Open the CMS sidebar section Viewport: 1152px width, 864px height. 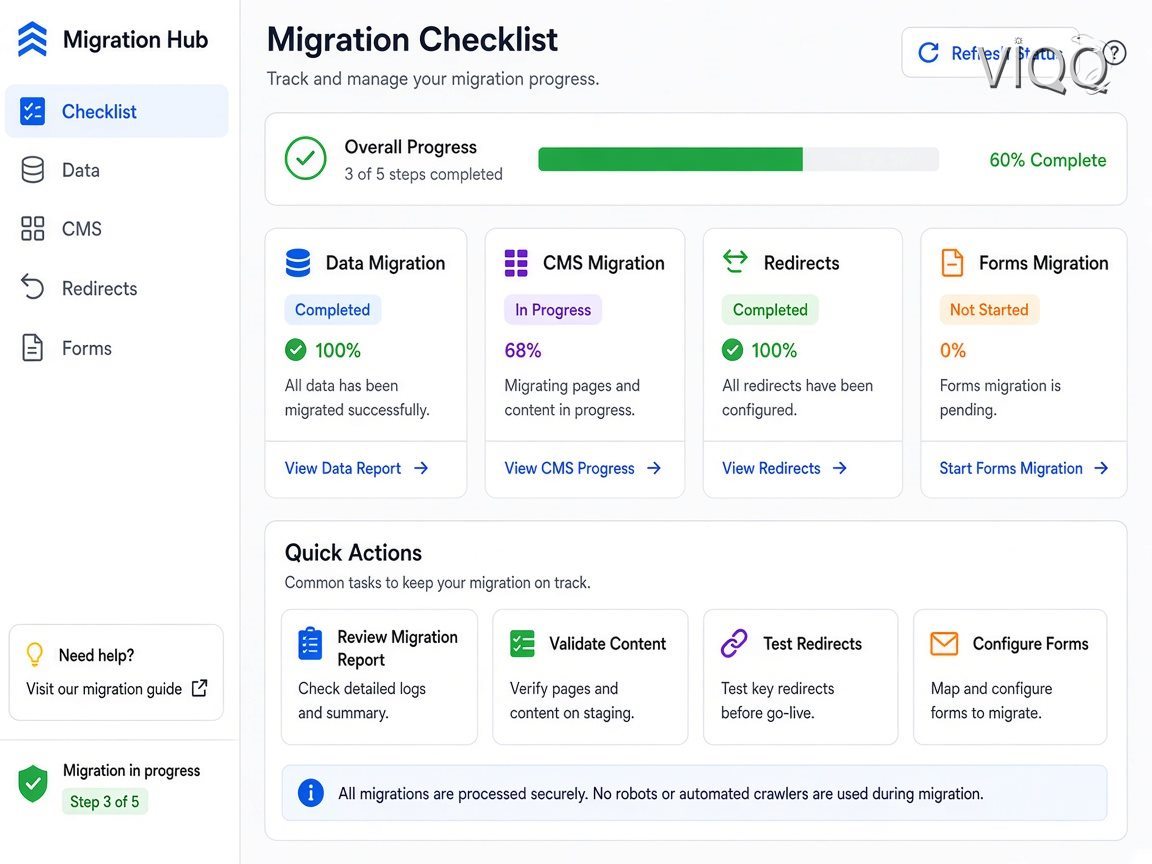pyautogui.click(x=117, y=229)
